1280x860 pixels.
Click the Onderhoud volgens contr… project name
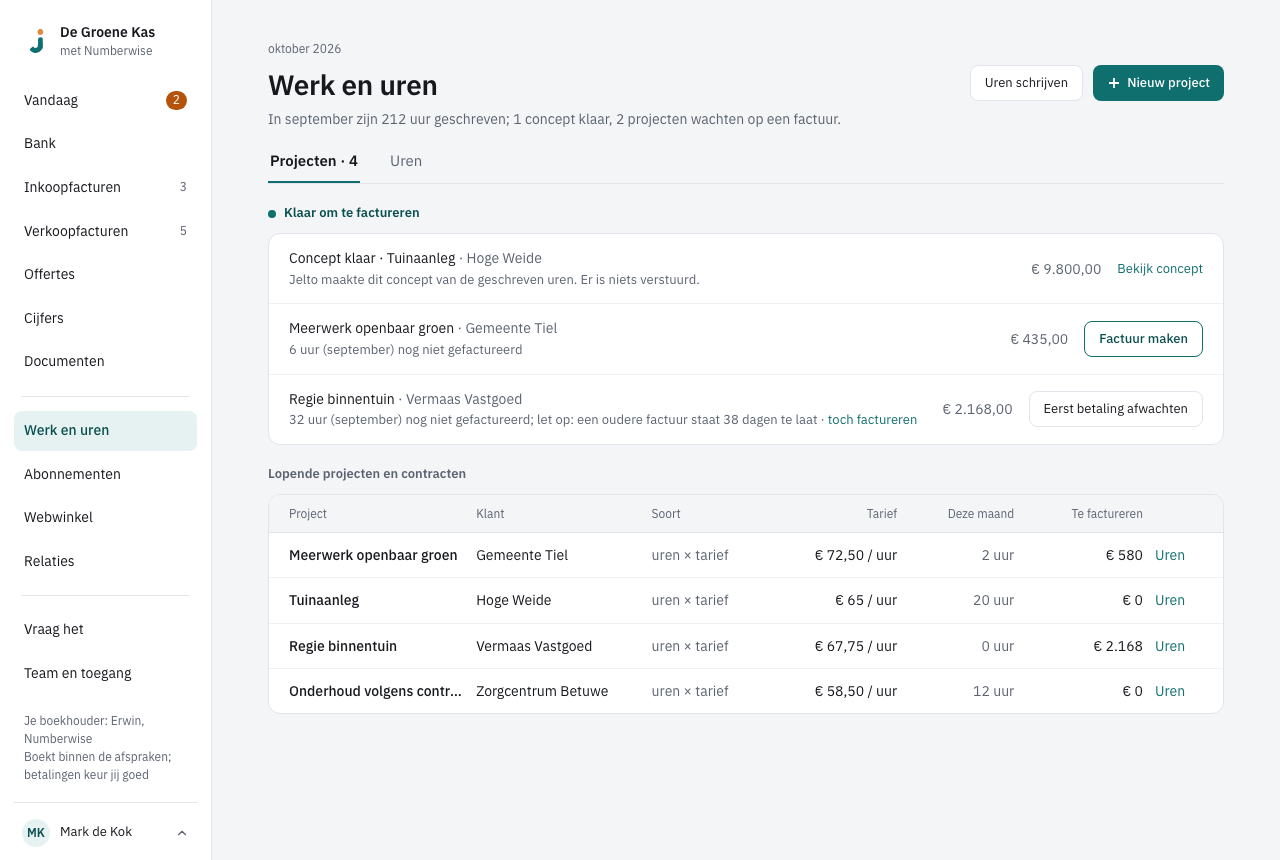pyautogui.click(x=375, y=691)
